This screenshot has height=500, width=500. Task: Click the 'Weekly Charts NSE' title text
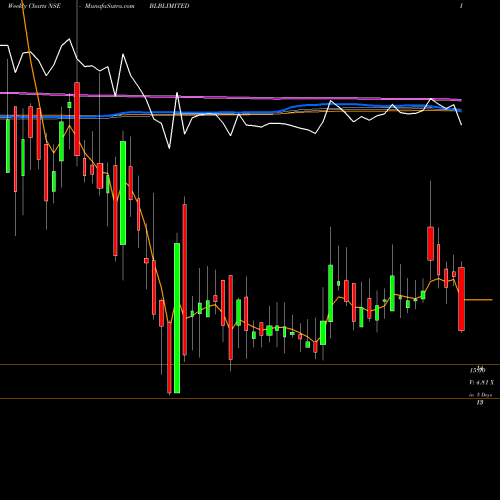34,6
